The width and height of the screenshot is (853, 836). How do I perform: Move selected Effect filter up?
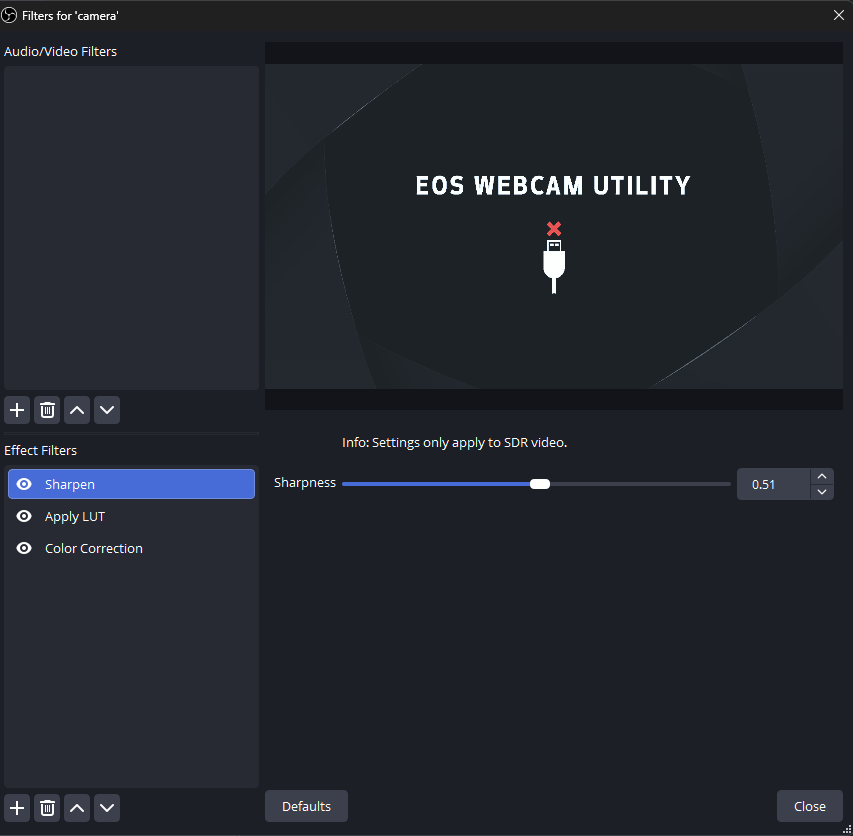click(x=77, y=808)
